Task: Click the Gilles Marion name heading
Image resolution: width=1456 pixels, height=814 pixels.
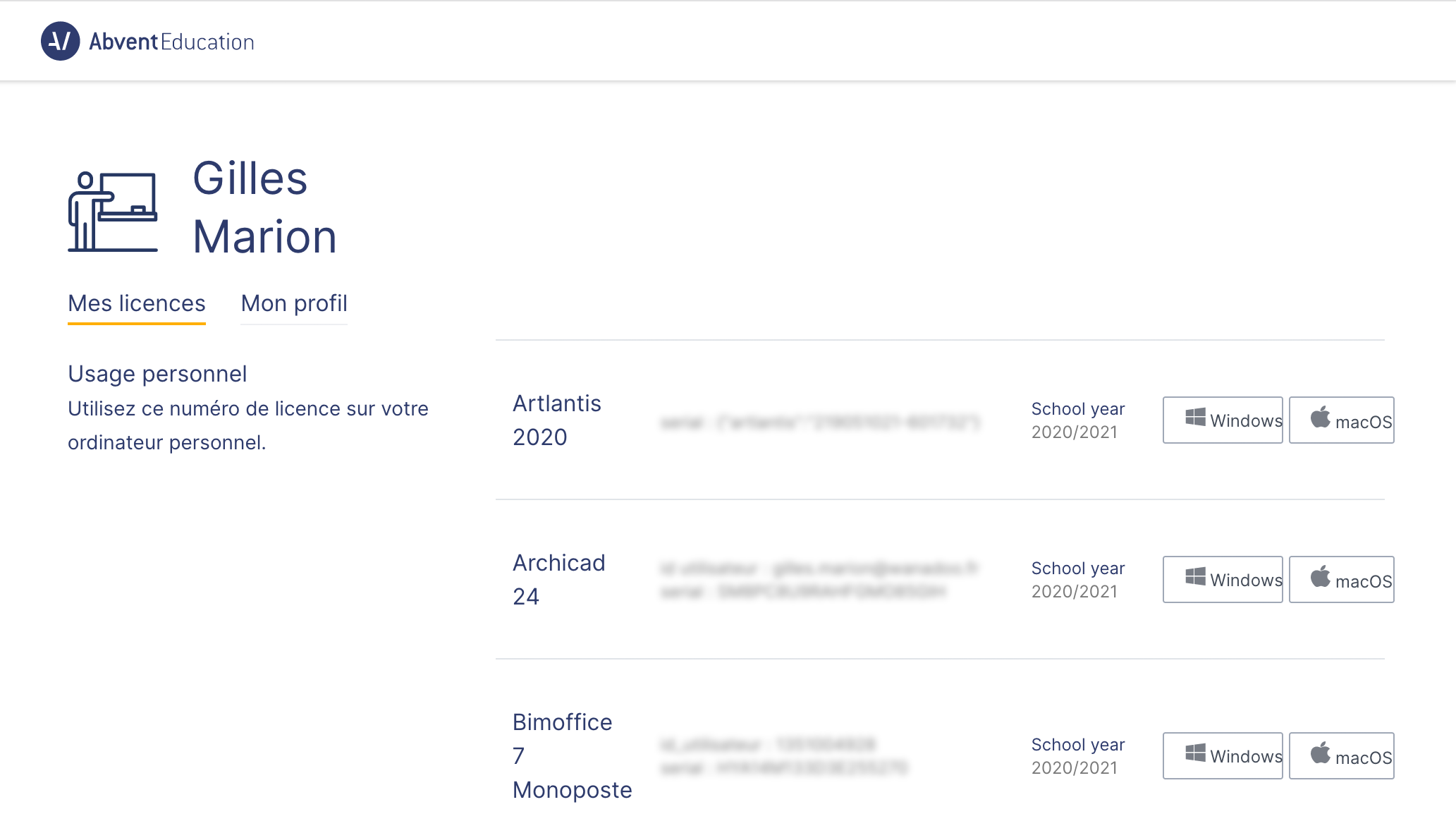Action: (x=264, y=207)
